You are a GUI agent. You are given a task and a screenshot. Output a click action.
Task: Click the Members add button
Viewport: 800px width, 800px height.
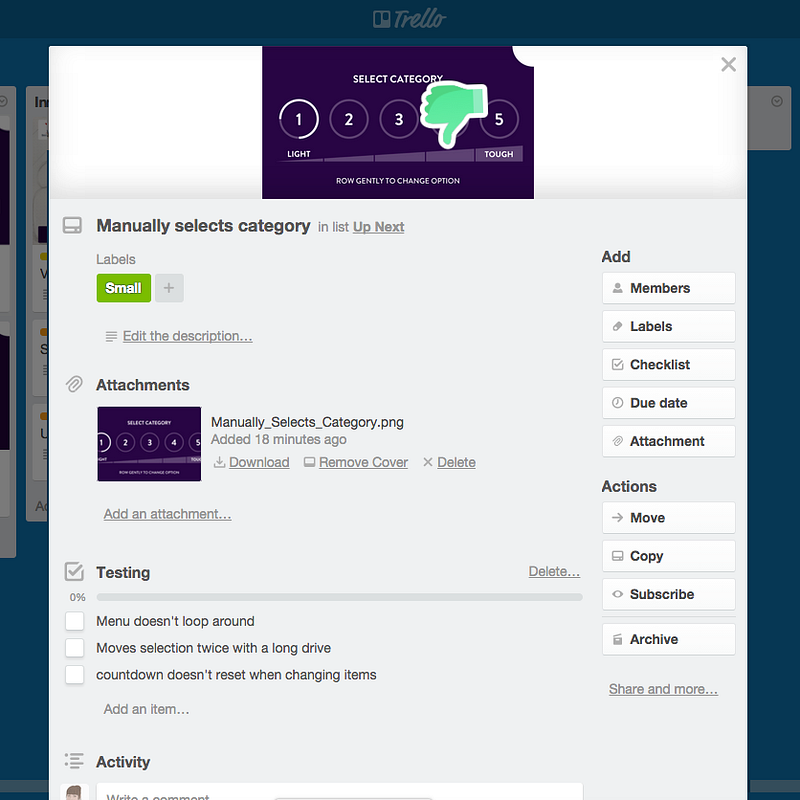[668, 288]
